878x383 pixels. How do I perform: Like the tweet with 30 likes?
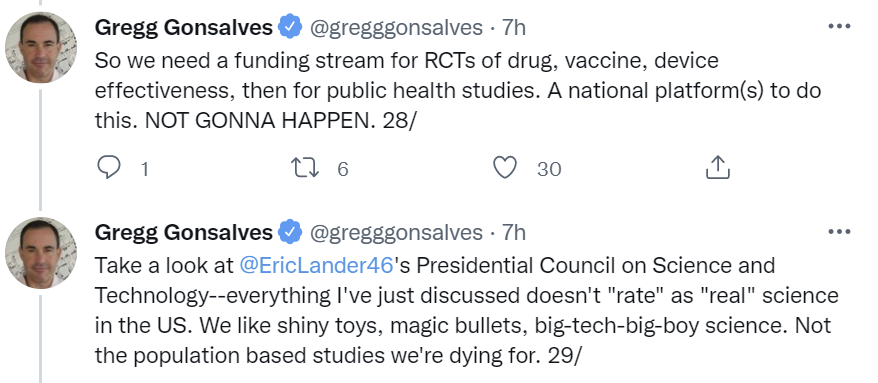coord(505,167)
